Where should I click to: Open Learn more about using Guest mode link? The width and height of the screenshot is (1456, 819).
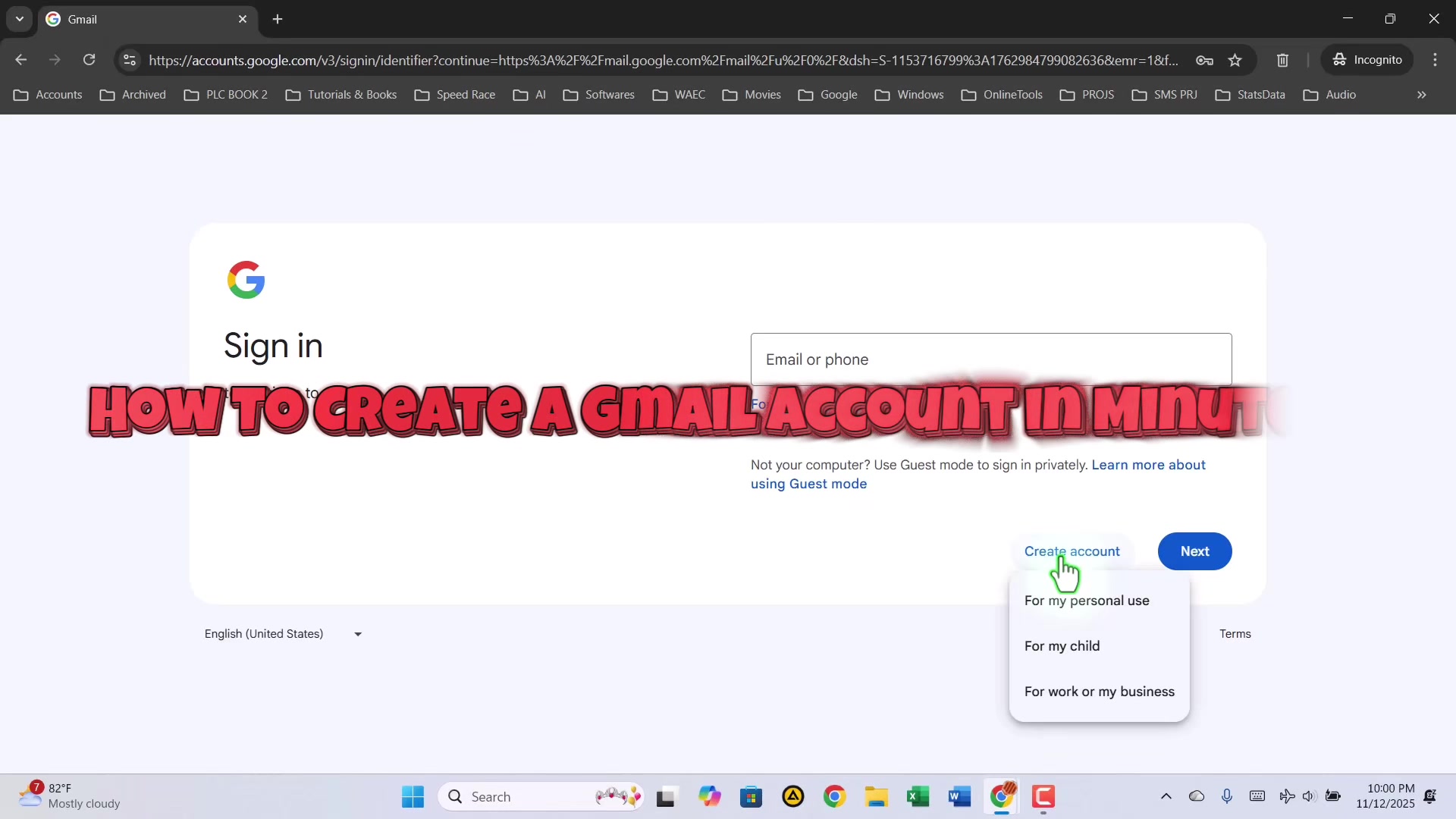(978, 474)
